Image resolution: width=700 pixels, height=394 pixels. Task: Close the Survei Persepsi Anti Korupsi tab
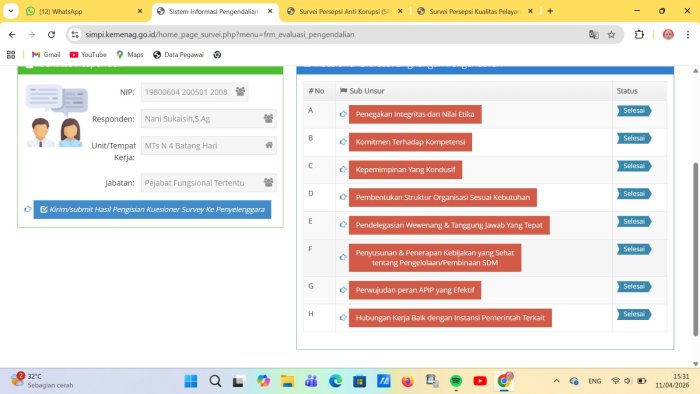click(400, 11)
